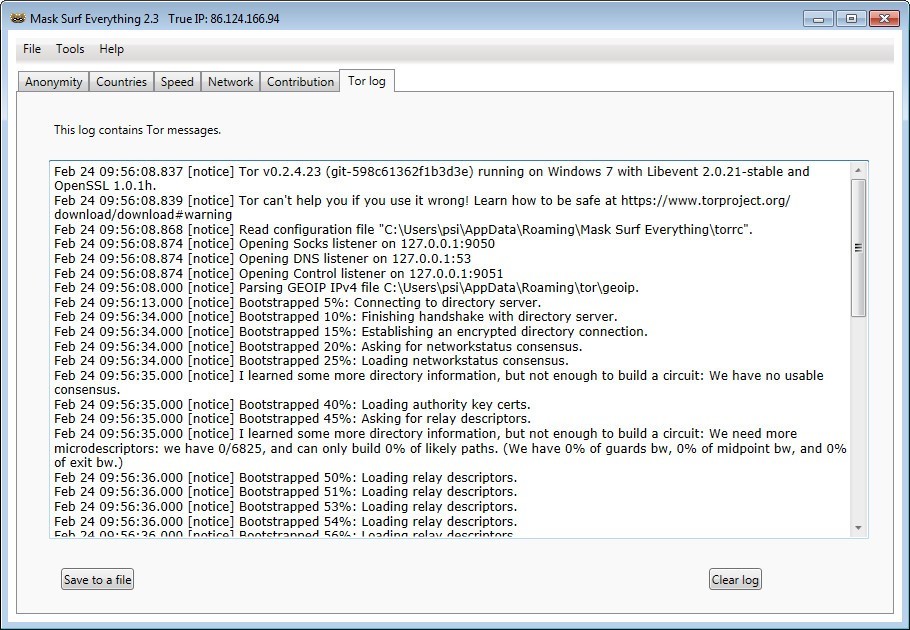
Task: Click the 'Bootstrapped 15%' log line
Action: [351, 332]
